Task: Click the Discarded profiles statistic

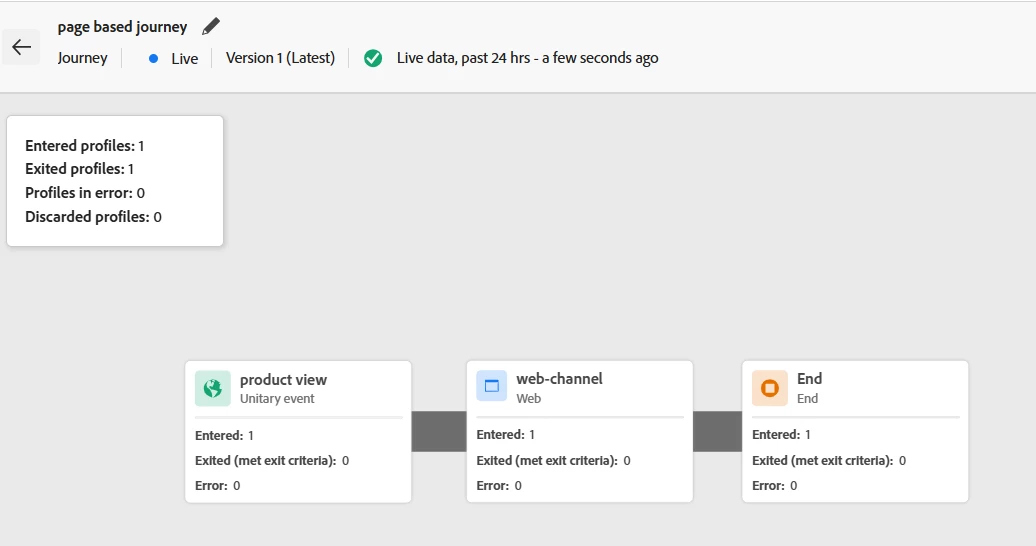Action: [93, 217]
